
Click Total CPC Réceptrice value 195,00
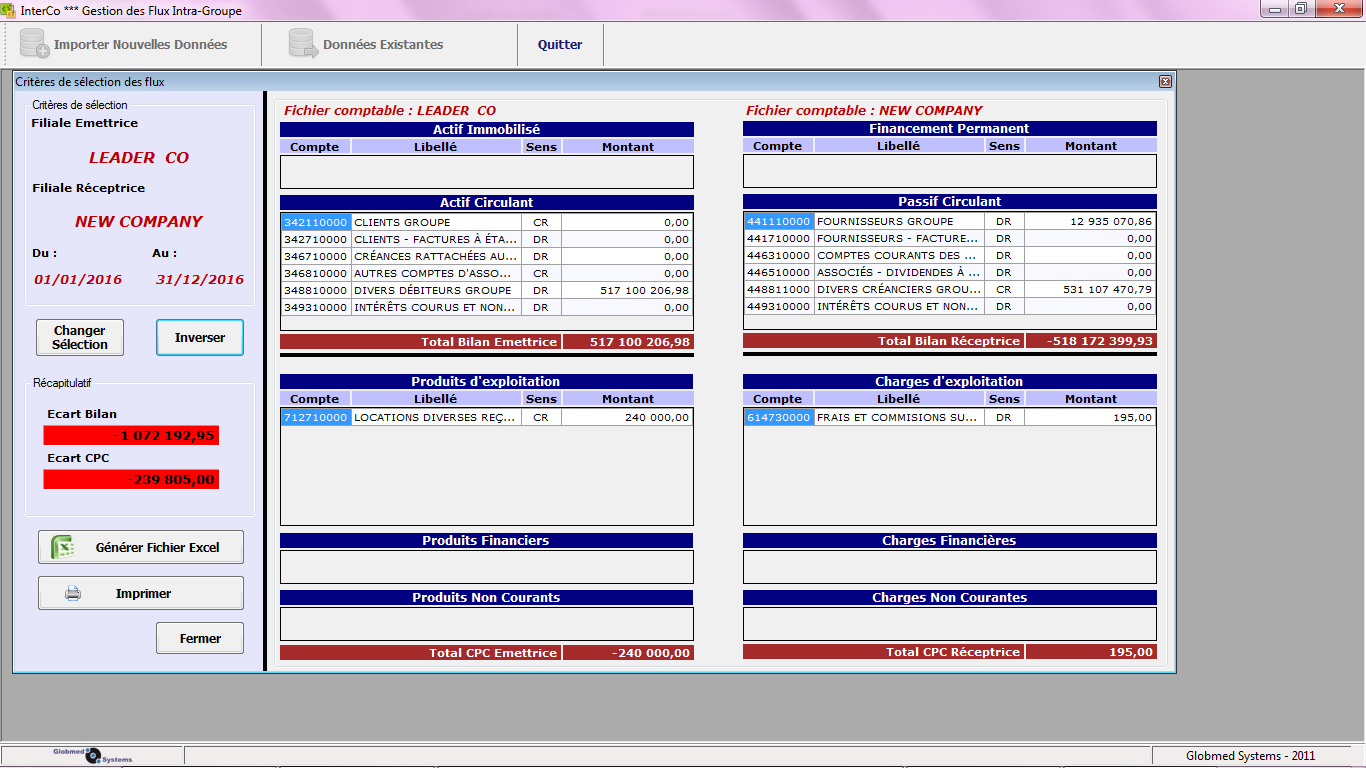[x=1091, y=652]
